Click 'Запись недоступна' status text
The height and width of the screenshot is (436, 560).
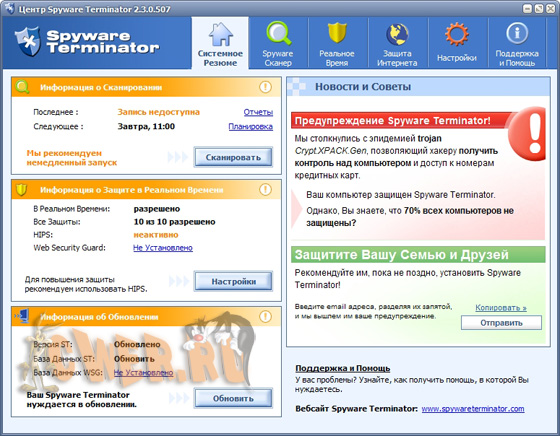(159, 112)
